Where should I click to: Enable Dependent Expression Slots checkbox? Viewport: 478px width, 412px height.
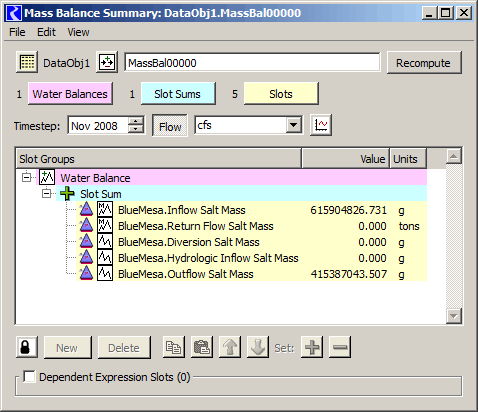tap(29, 377)
